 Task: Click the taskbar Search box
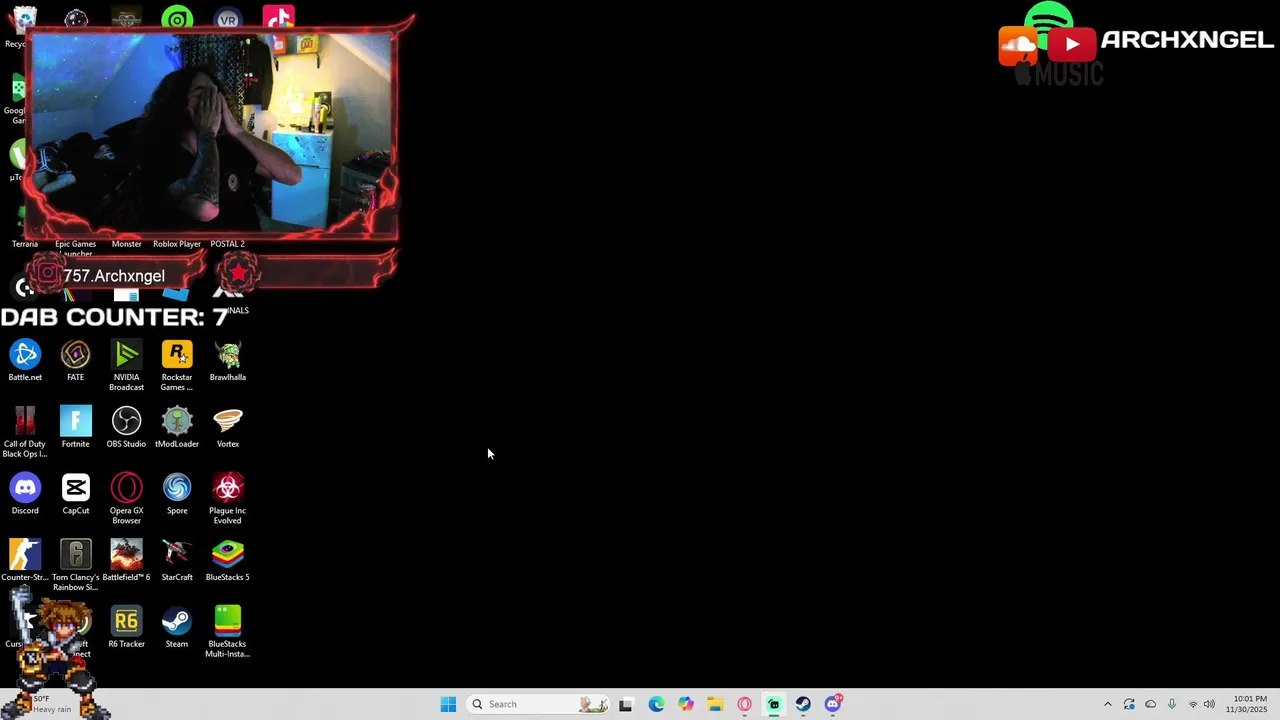click(539, 704)
